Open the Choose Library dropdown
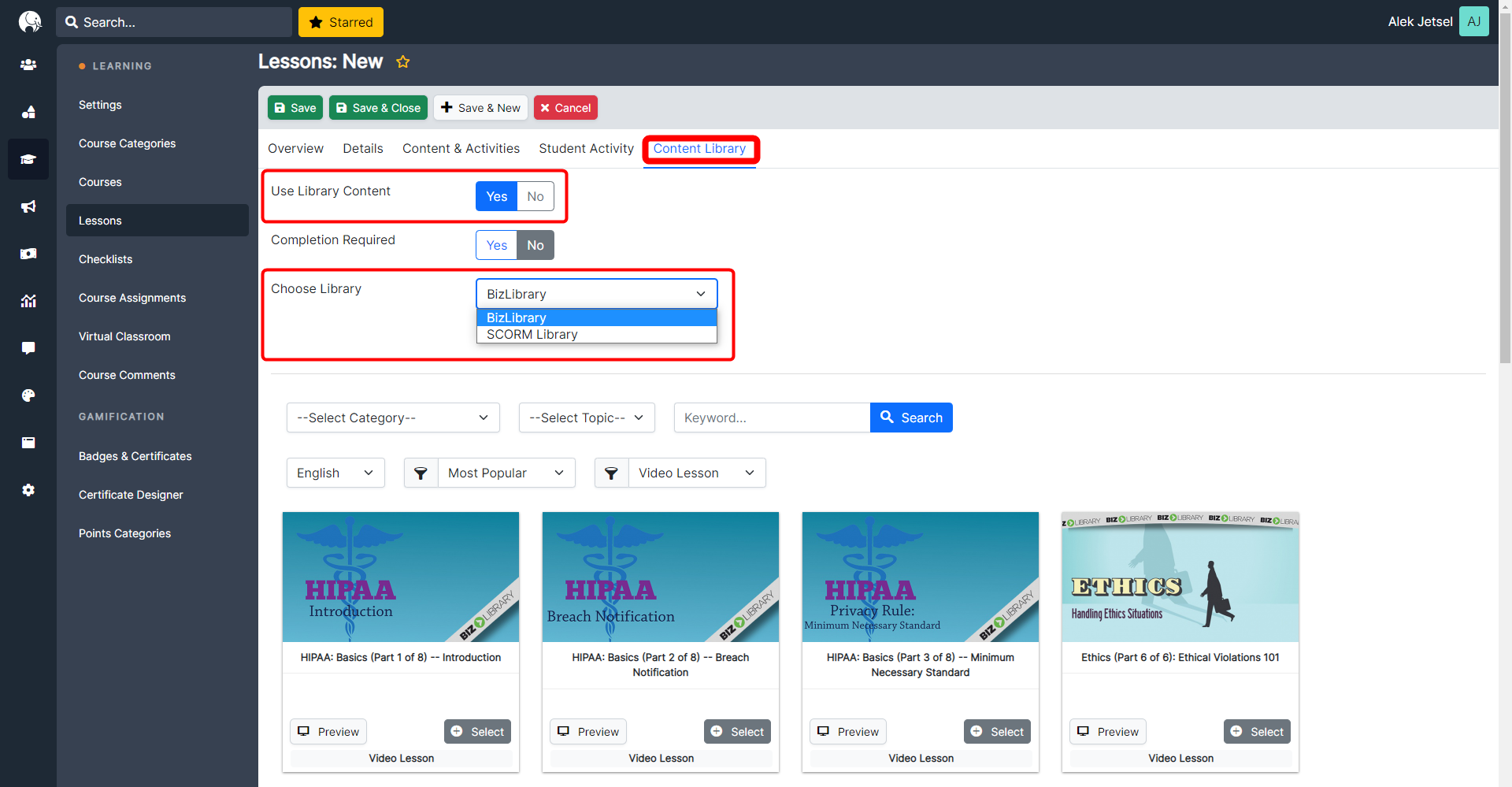This screenshot has width=1512, height=787. pyautogui.click(x=596, y=294)
